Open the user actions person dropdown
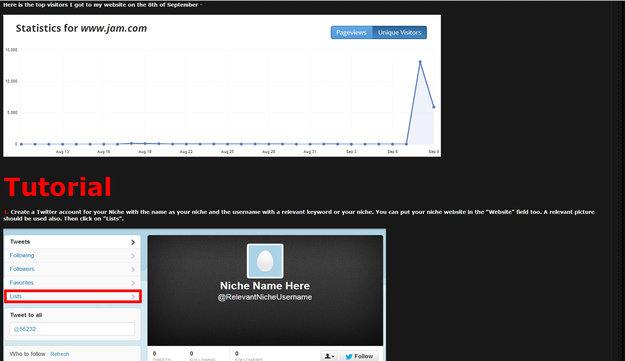 click(329, 356)
